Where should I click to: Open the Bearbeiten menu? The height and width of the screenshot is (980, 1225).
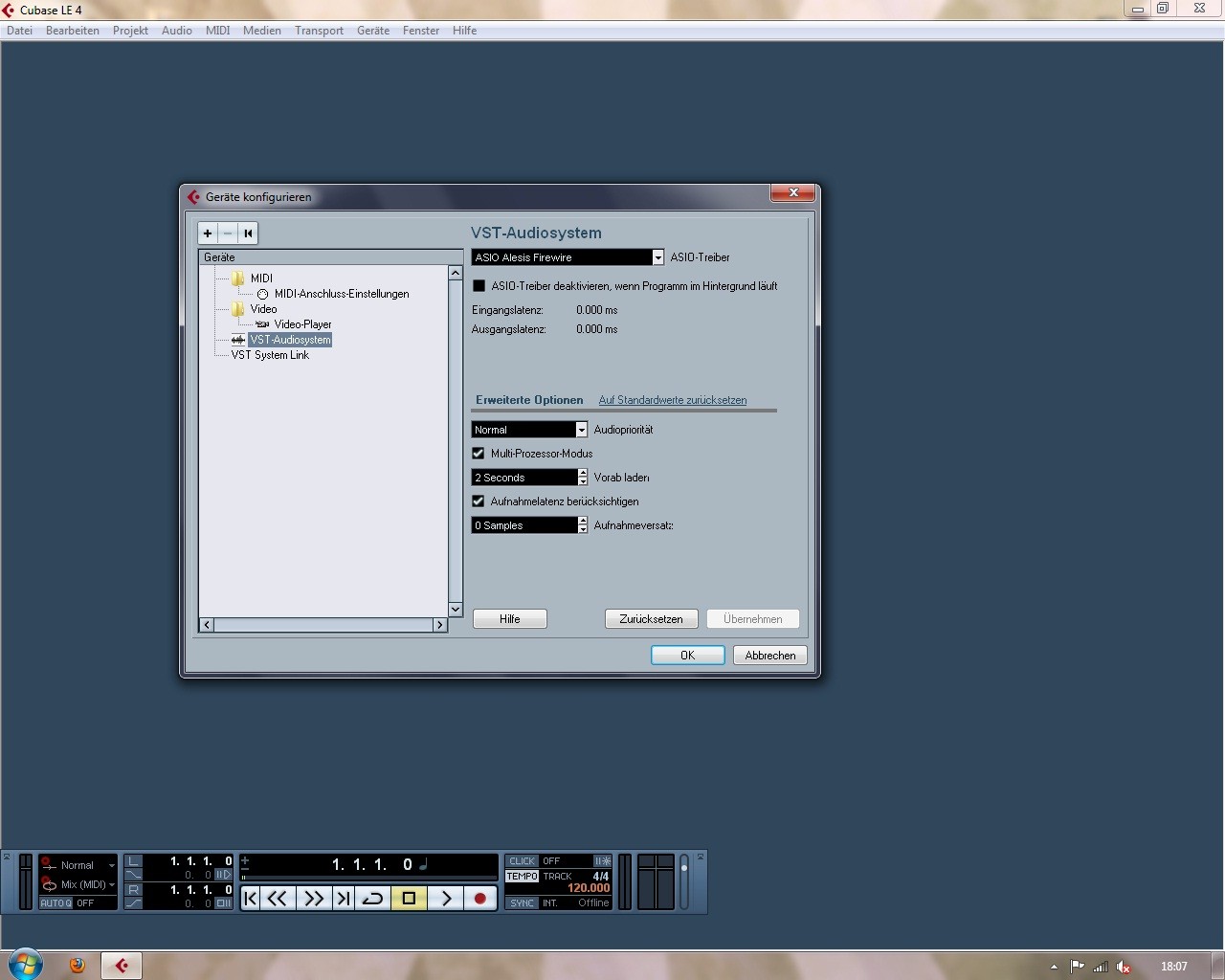(73, 31)
